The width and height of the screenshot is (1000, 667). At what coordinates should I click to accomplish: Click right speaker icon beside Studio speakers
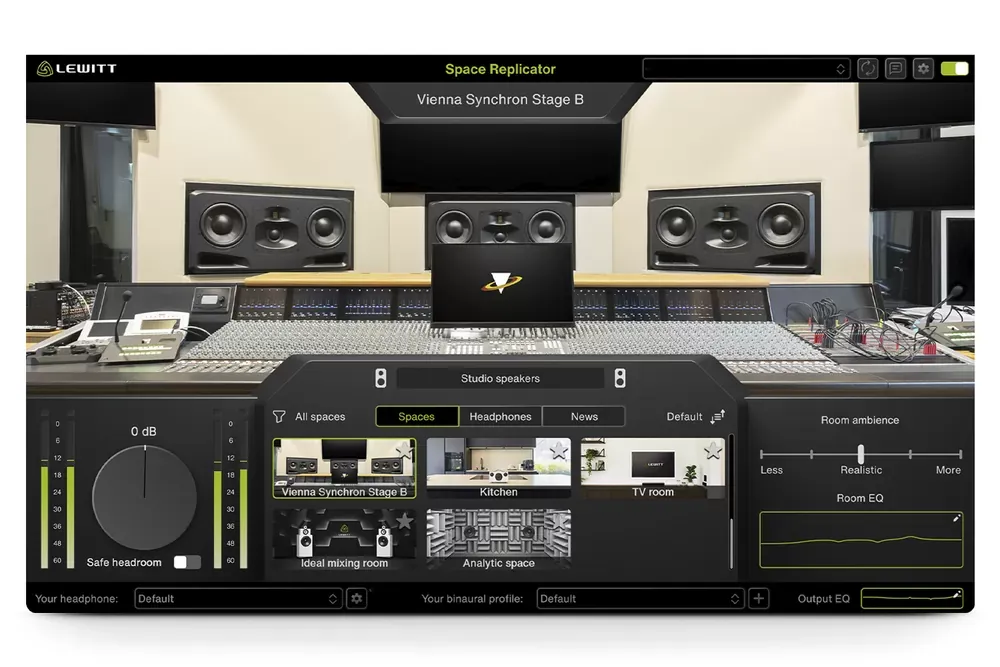pos(620,378)
